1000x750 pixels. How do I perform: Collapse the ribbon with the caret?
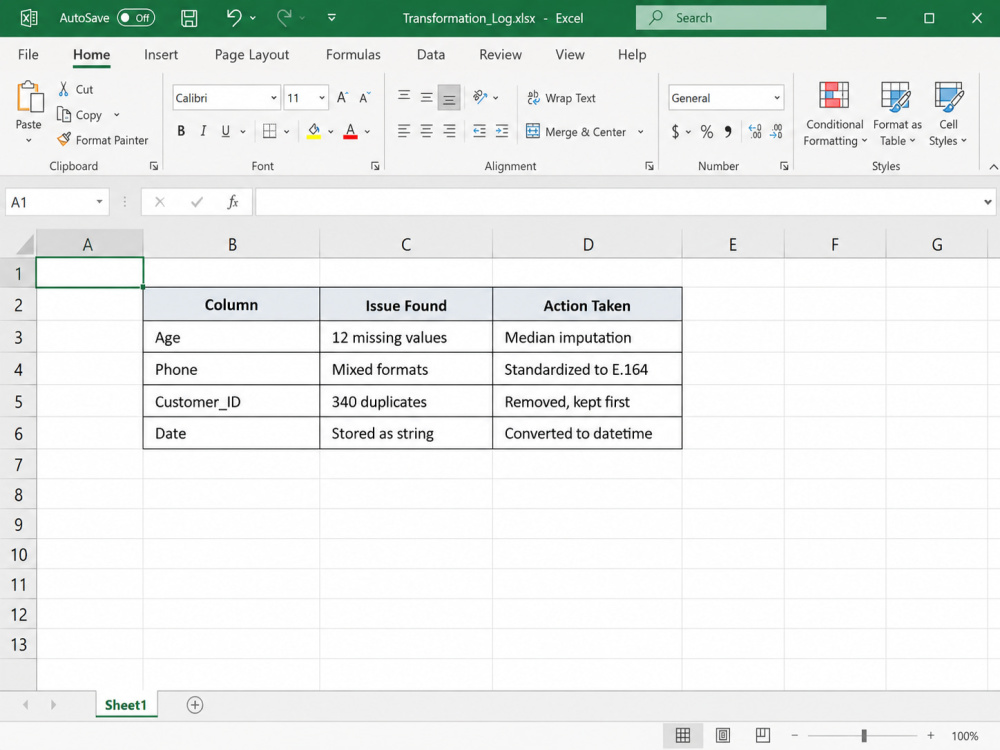[993, 166]
